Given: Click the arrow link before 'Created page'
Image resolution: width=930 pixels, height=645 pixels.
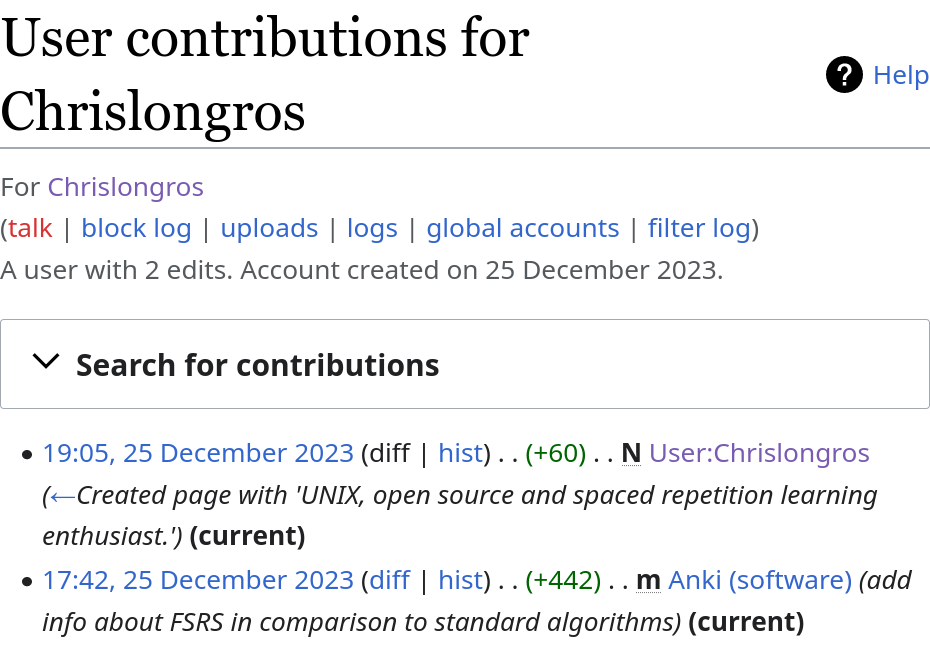Looking at the screenshot, I should click(x=62, y=495).
